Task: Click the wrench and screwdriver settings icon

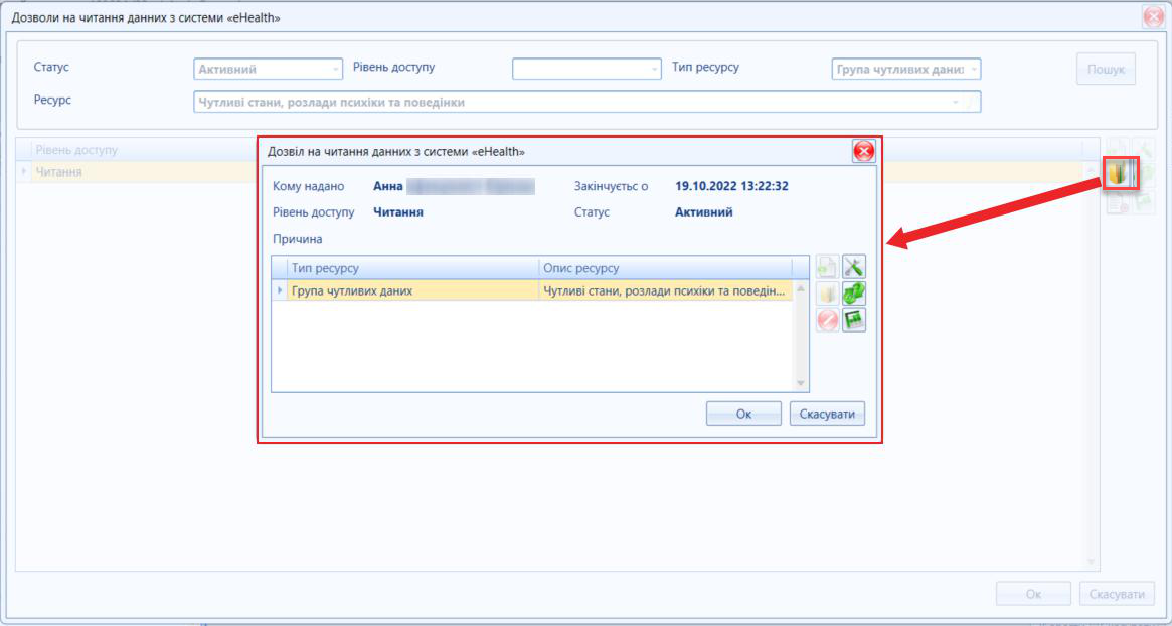Action: click(x=854, y=267)
